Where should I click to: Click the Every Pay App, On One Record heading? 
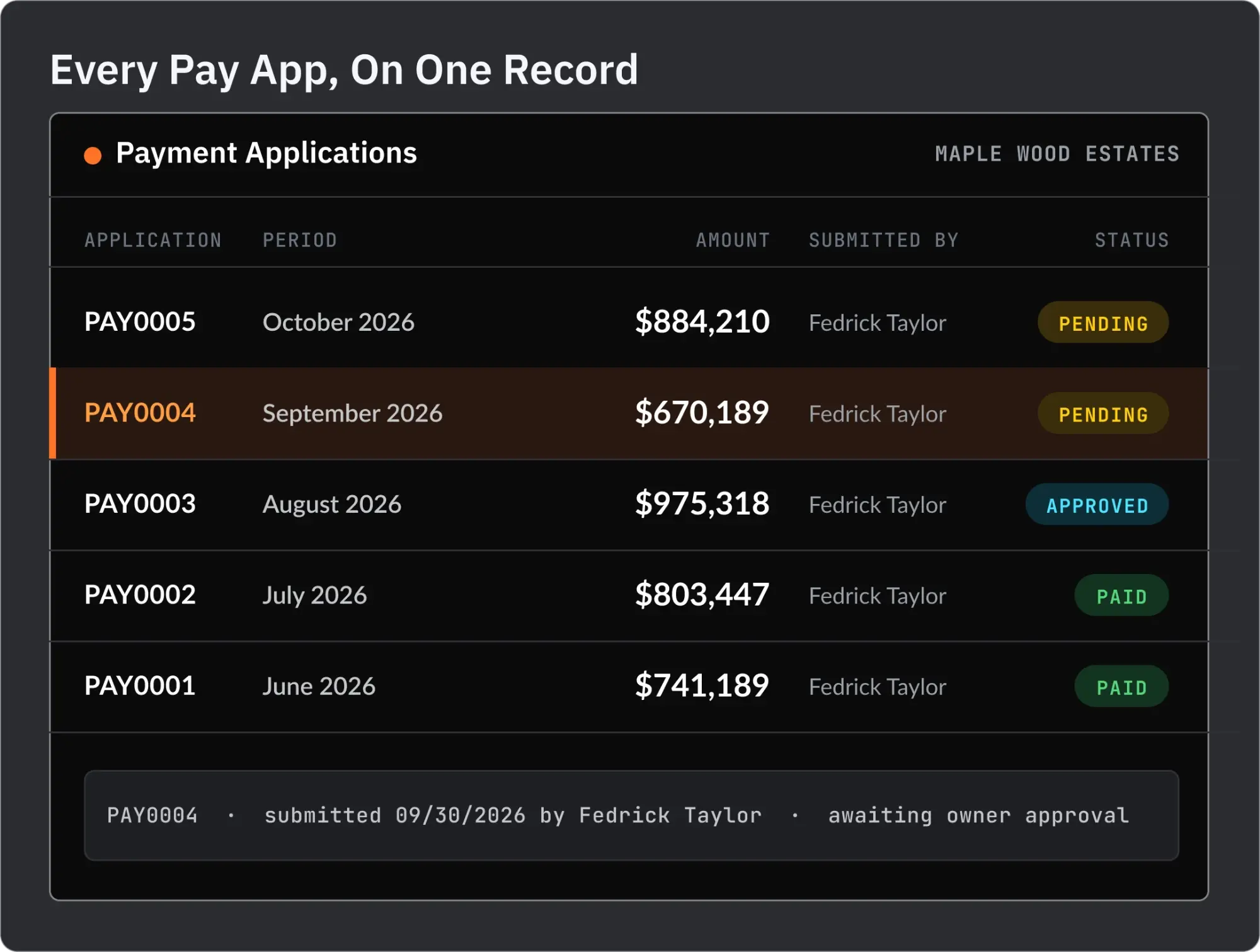[x=344, y=71]
